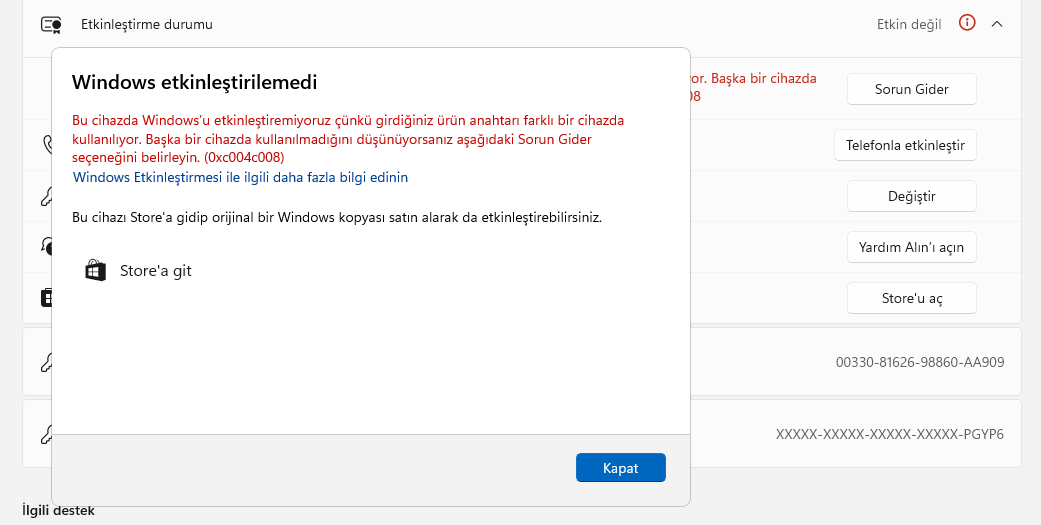The image size is (1041, 525).
Task: Click Store'a git link text
Action: 155,271
